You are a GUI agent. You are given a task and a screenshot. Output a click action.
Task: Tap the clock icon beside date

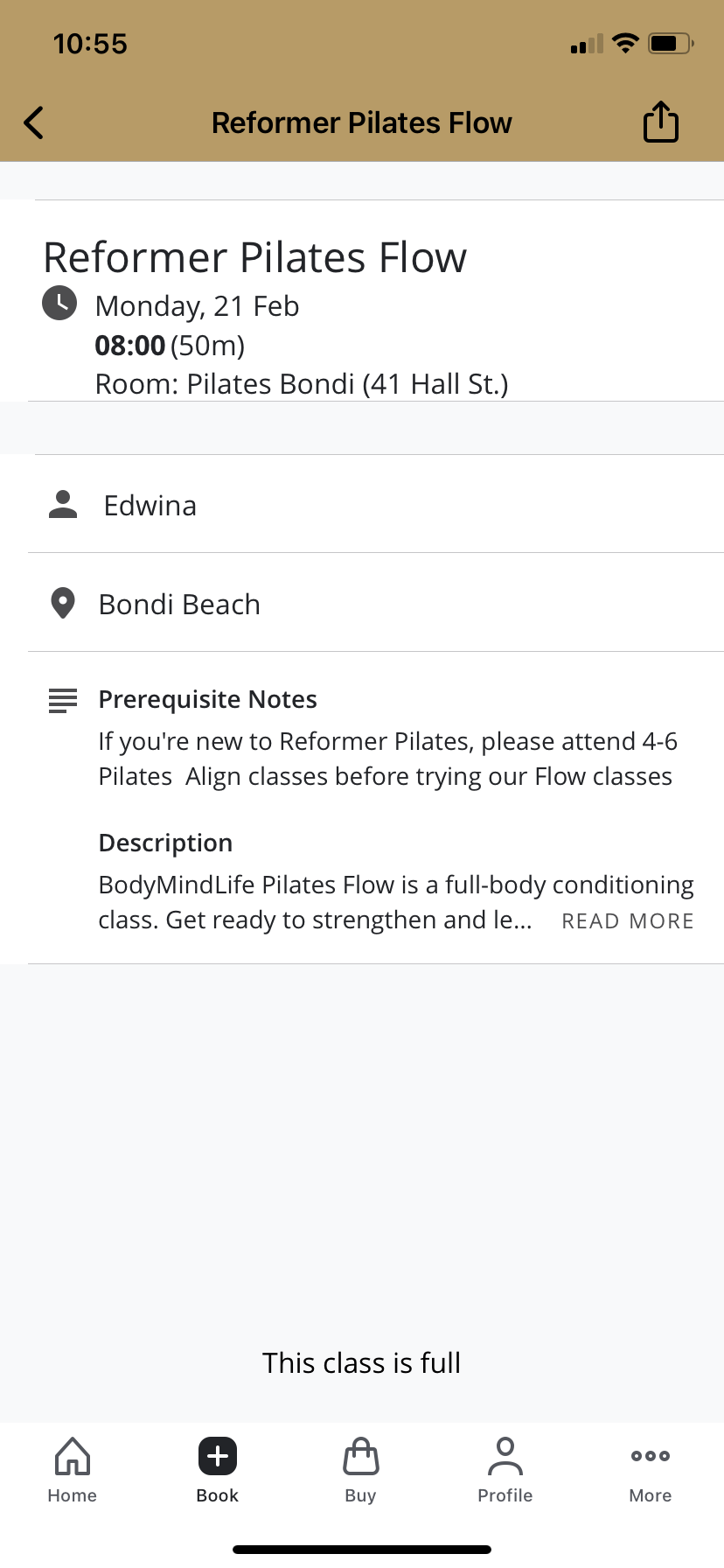tap(59, 303)
